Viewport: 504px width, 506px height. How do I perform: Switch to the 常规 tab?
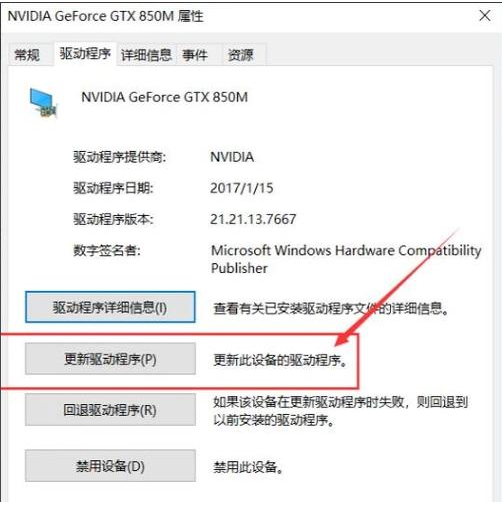(x=27, y=55)
